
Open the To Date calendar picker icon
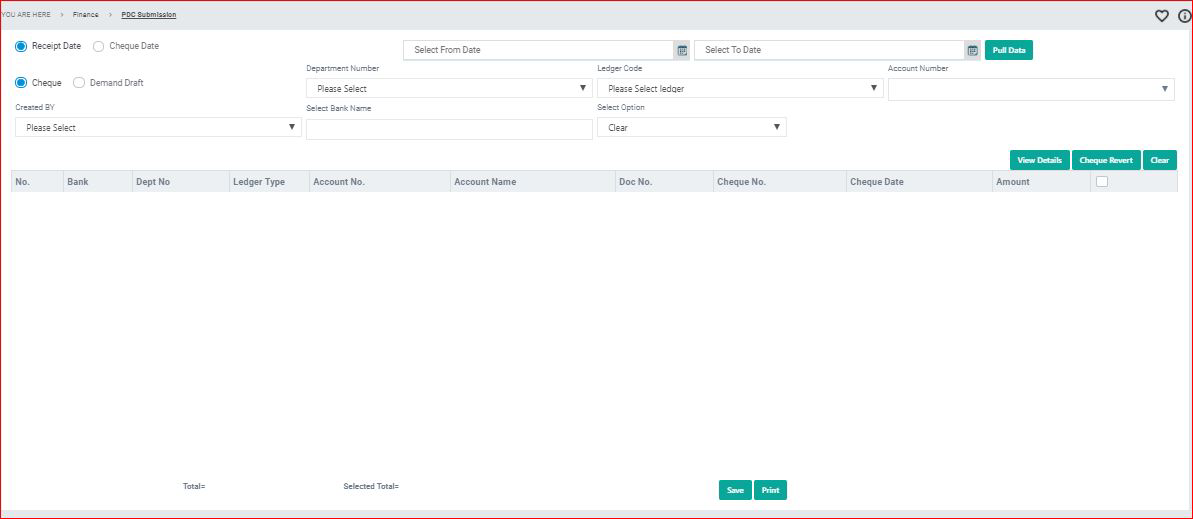pos(972,50)
